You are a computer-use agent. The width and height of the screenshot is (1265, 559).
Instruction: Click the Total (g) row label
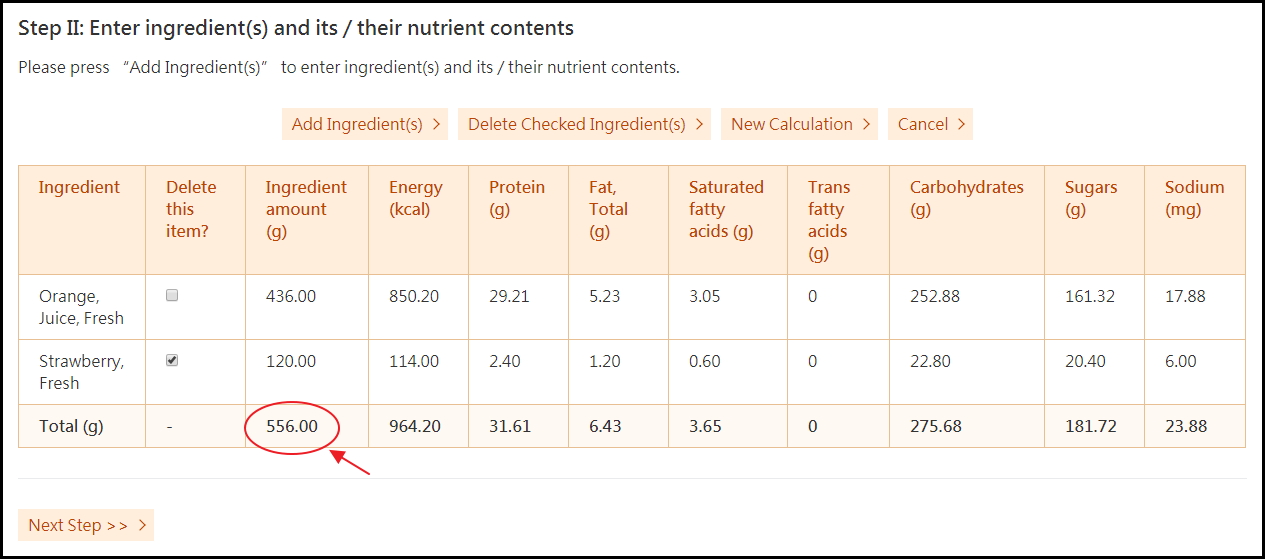(71, 426)
